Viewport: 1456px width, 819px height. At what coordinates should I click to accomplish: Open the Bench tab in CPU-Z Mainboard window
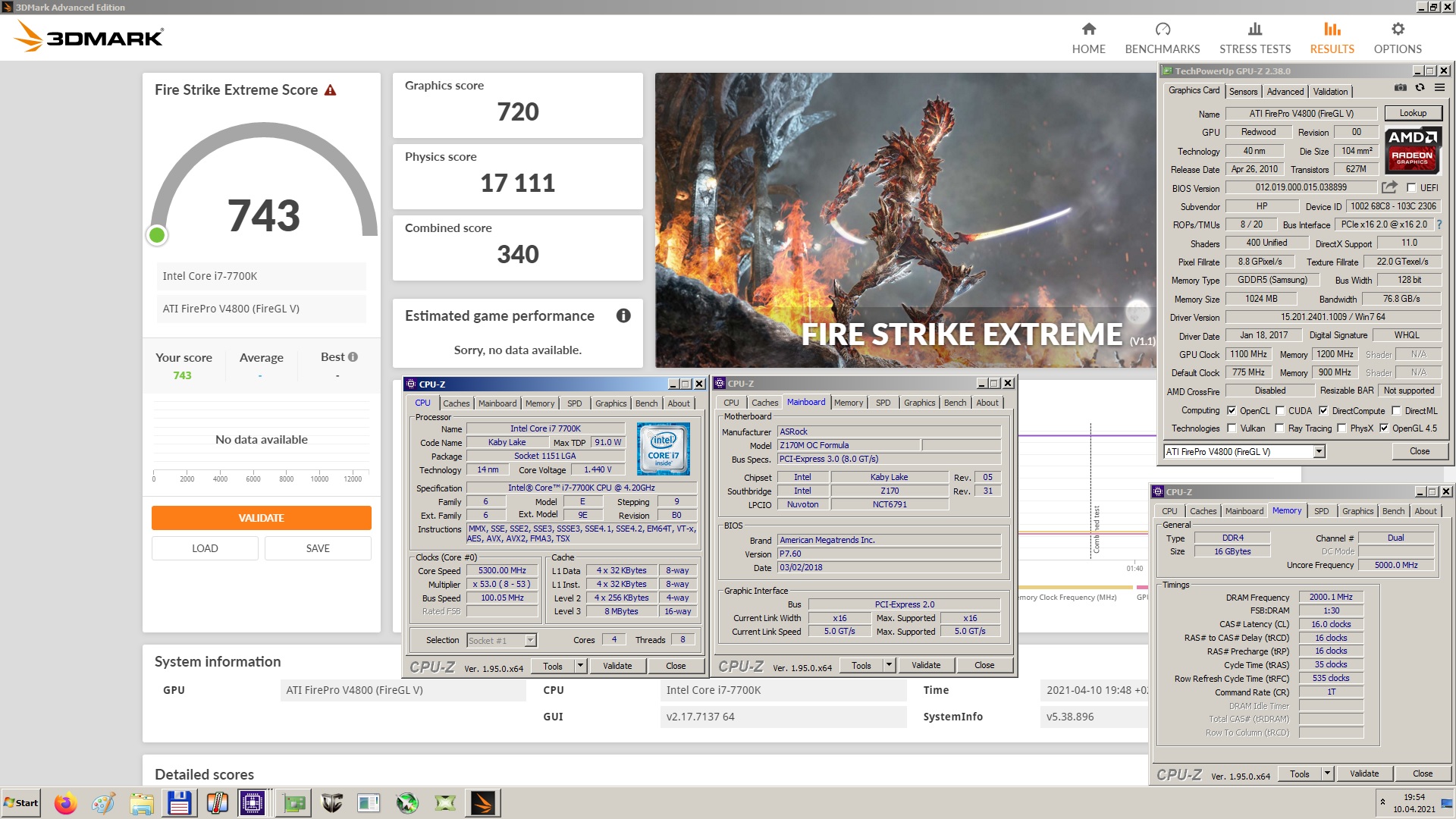tap(955, 403)
